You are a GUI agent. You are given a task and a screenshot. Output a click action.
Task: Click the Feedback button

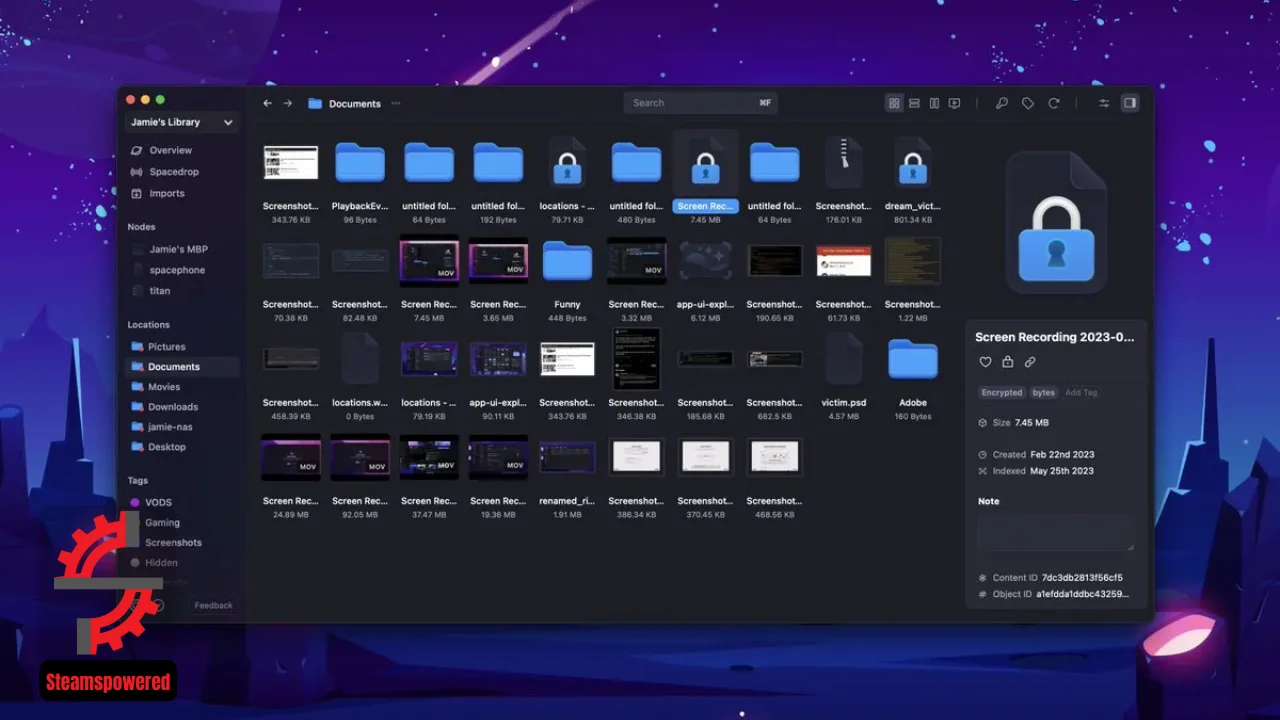[213, 605]
